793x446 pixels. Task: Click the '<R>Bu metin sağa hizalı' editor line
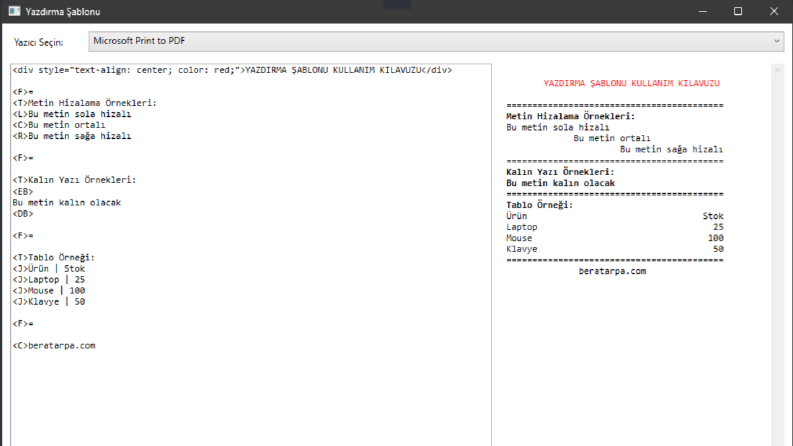tap(72, 137)
